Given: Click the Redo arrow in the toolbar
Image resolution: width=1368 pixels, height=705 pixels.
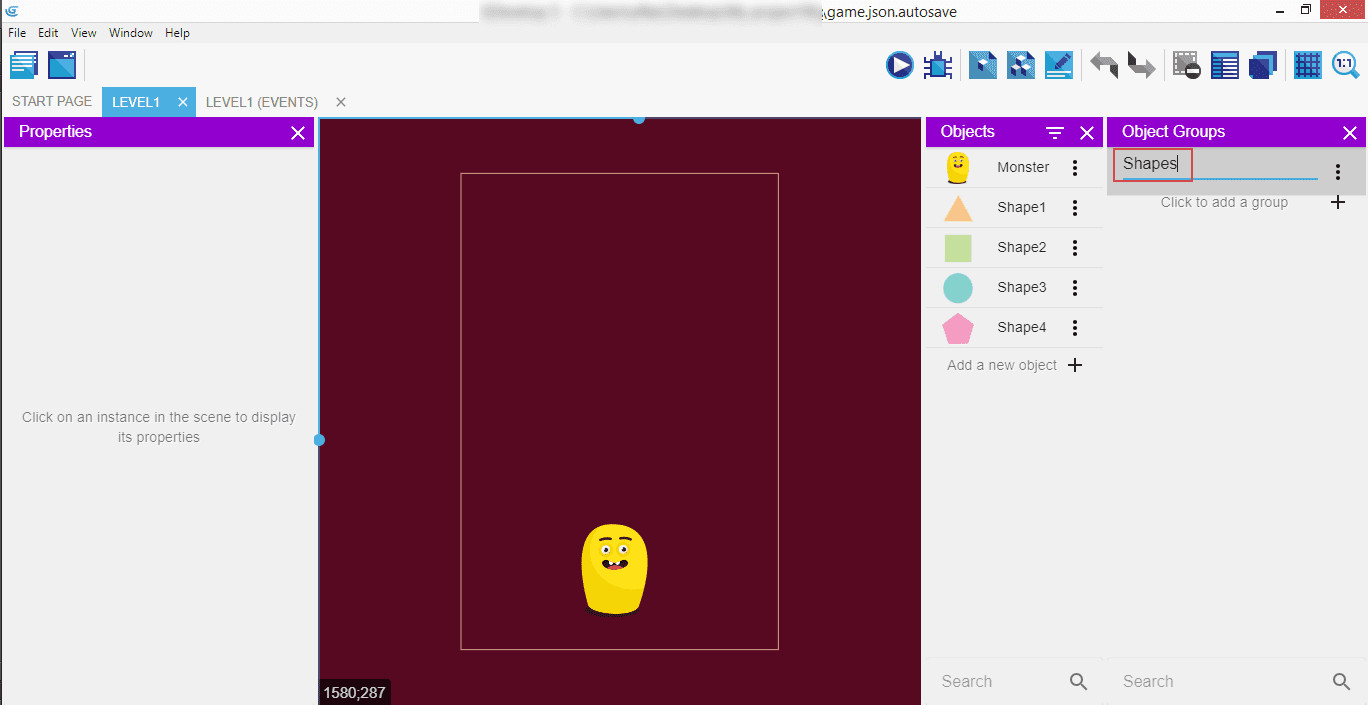Looking at the screenshot, I should 1141,66.
